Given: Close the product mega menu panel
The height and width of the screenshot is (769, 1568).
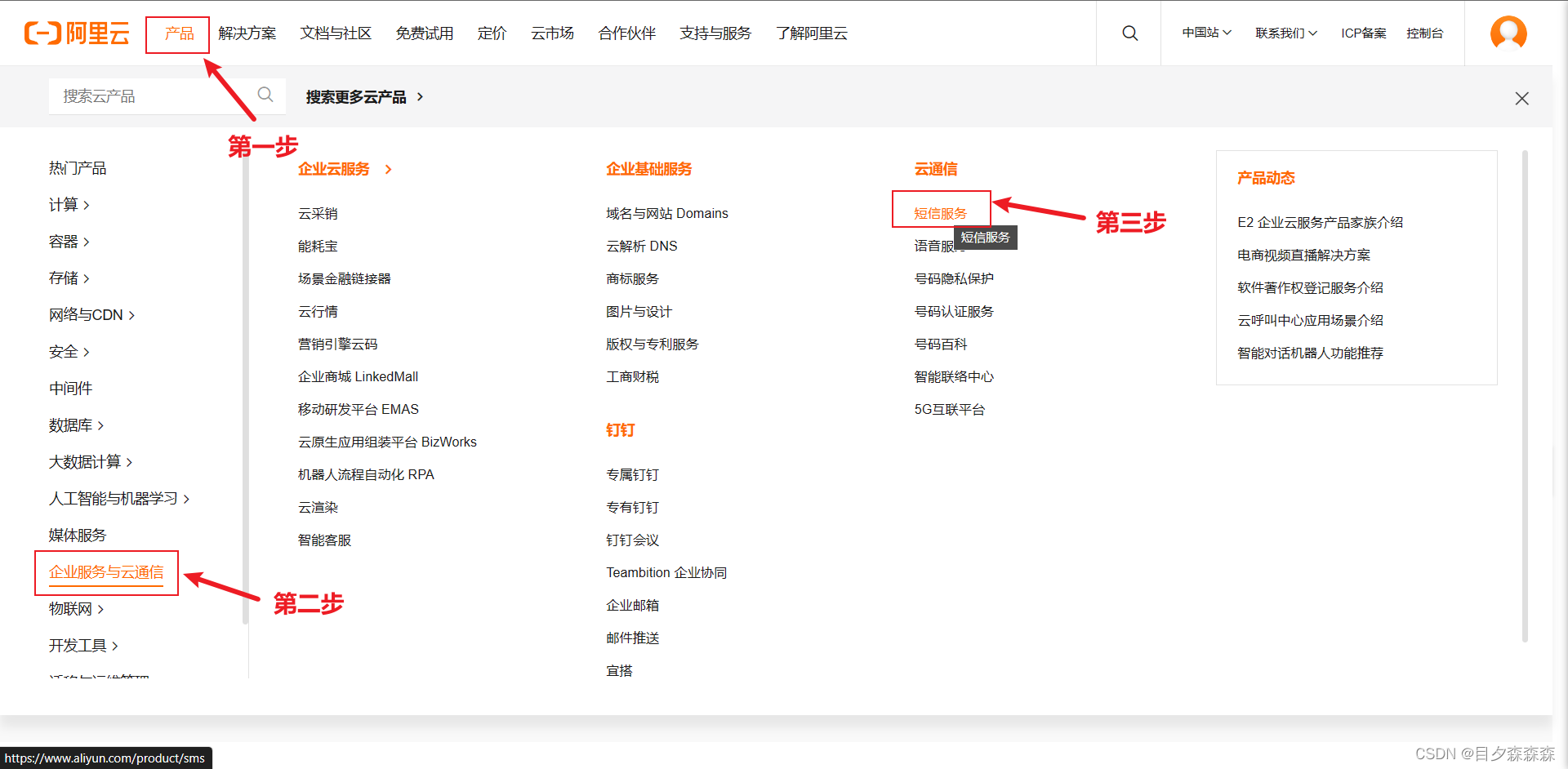Looking at the screenshot, I should [1521, 98].
